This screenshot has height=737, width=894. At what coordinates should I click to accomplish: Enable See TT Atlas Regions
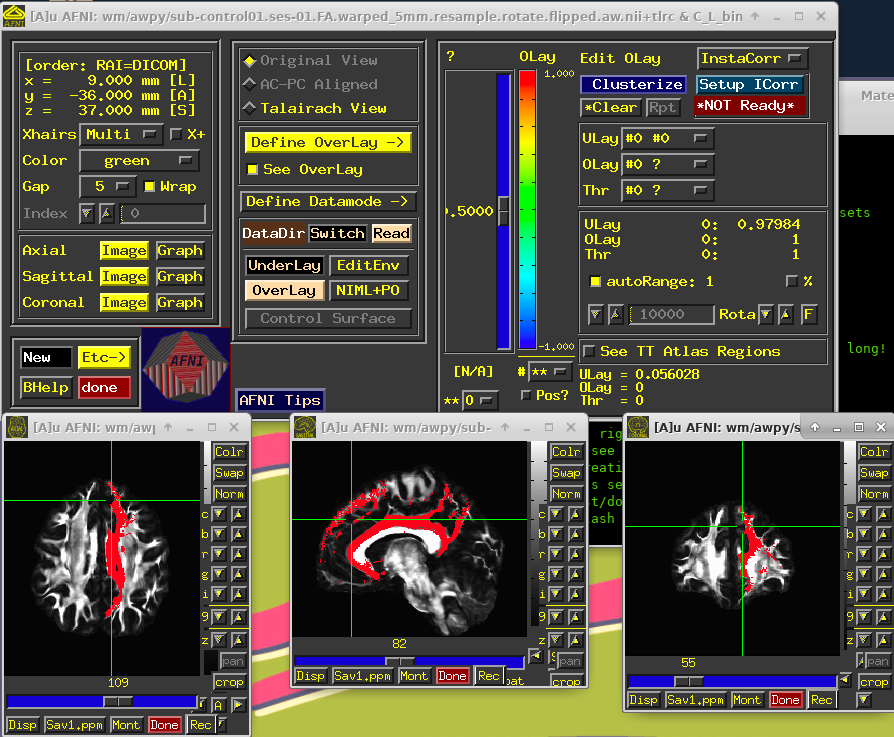click(590, 351)
